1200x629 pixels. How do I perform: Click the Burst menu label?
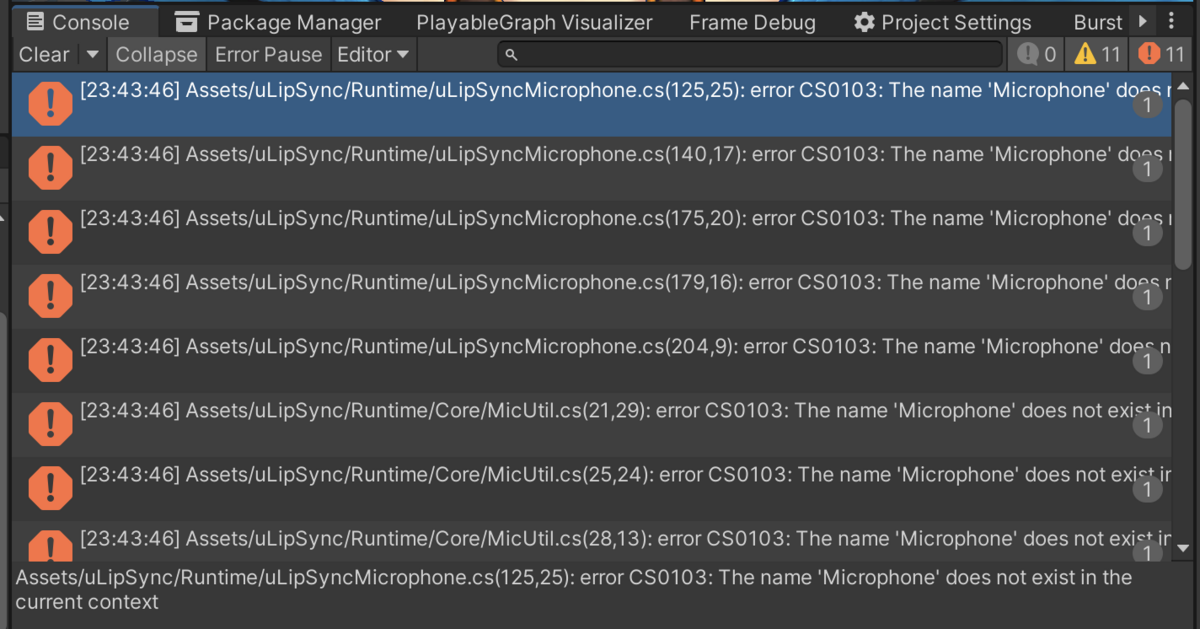pos(1097,21)
